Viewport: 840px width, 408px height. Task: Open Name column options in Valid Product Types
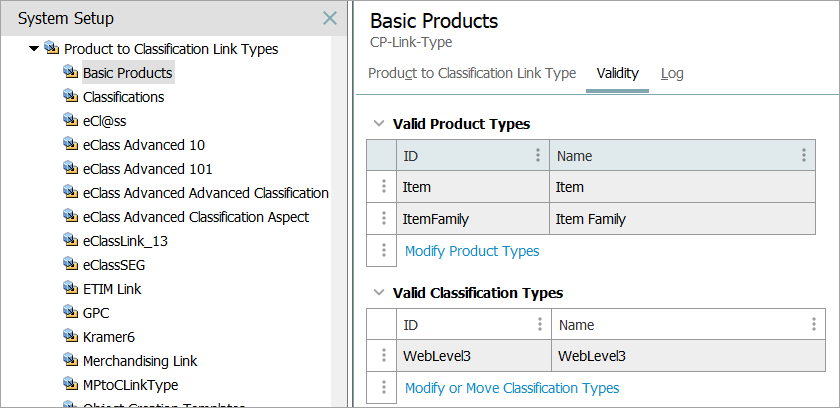click(x=804, y=155)
